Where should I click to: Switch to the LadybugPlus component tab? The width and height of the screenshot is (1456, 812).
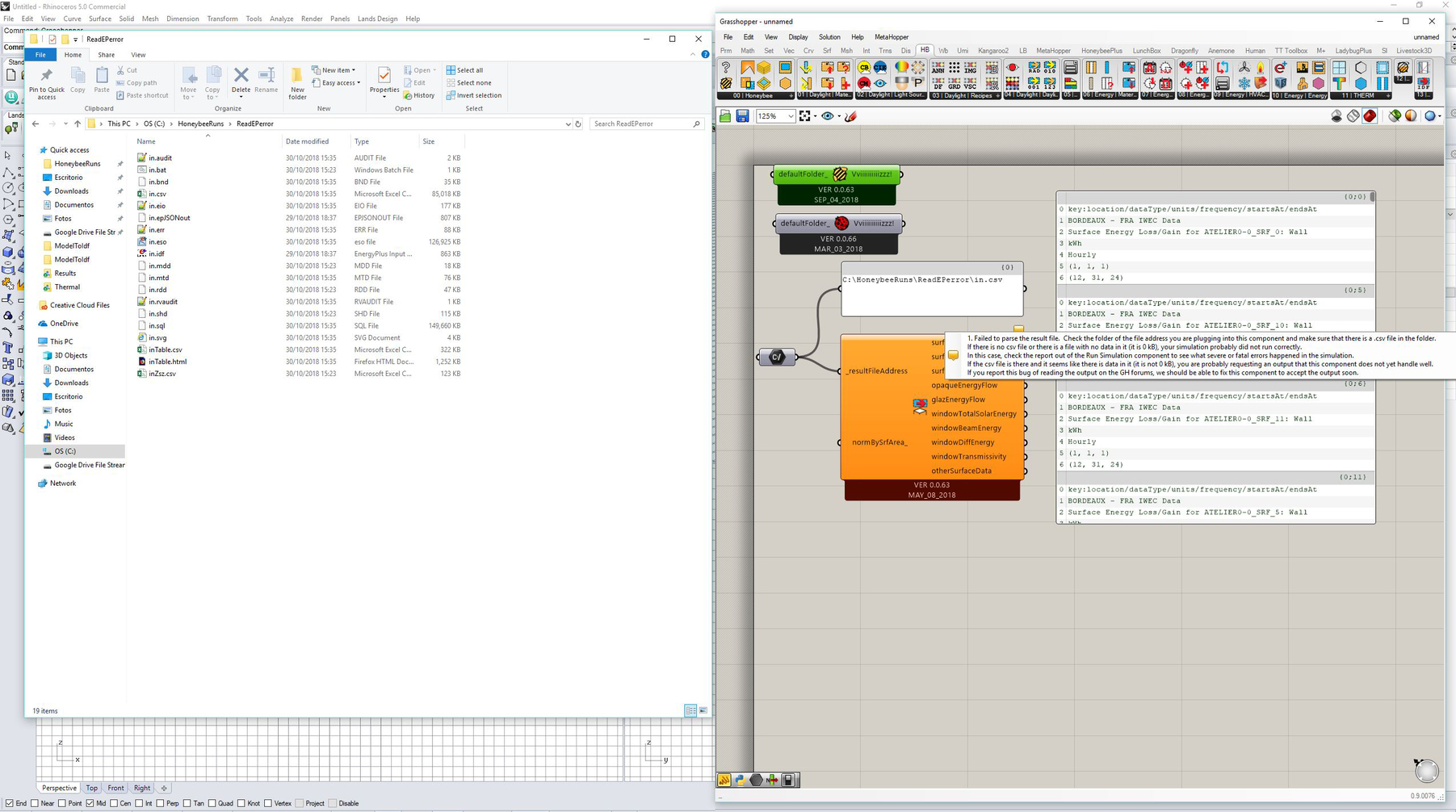click(x=1353, y=51)
